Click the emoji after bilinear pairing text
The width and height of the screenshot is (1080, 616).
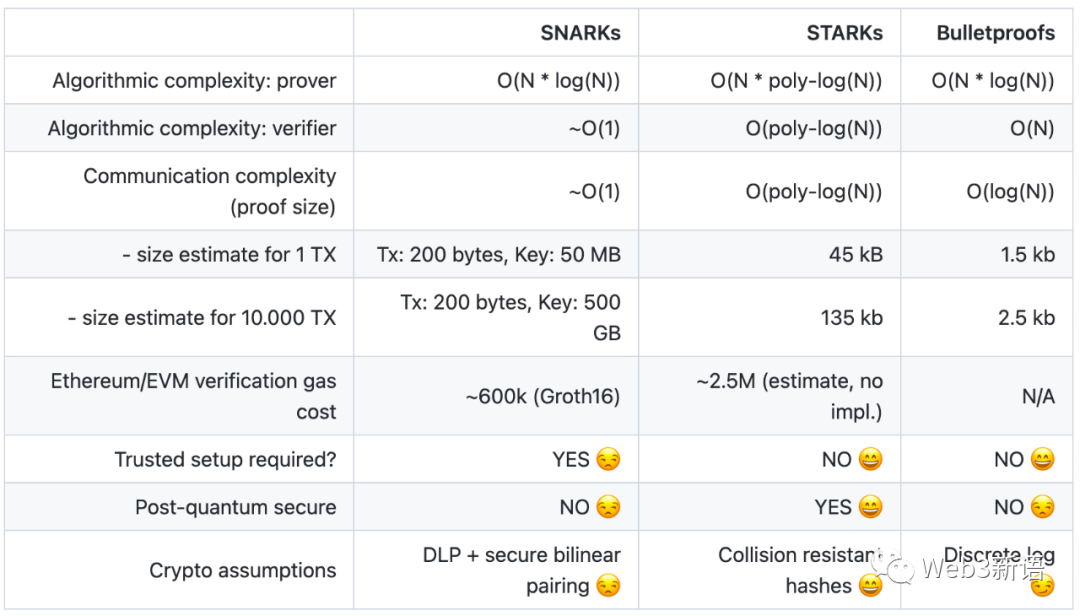(608, 586)
